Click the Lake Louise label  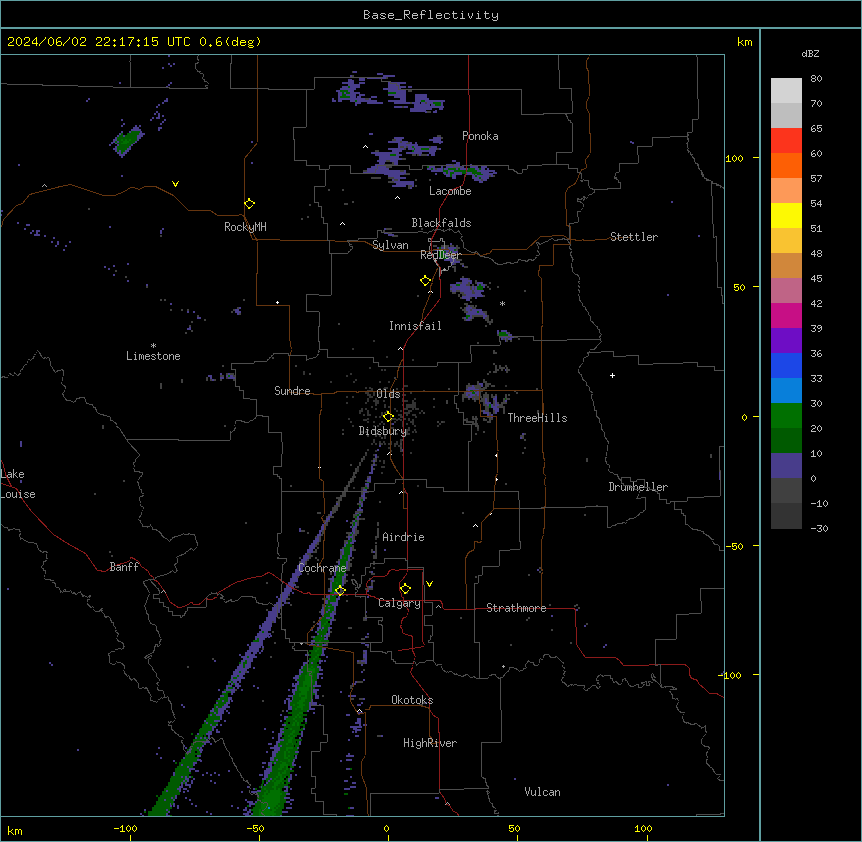click(x=18, y=484)
